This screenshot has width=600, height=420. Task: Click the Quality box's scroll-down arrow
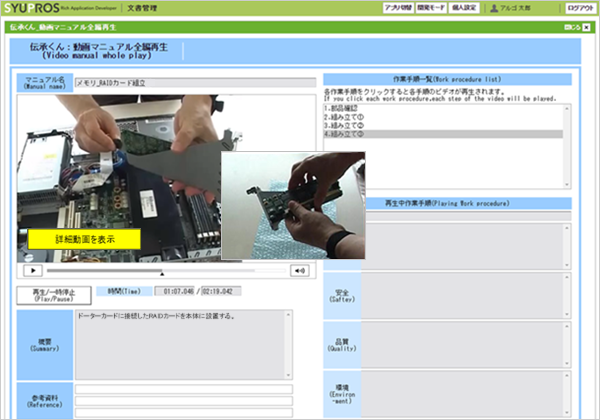[567, 363]
